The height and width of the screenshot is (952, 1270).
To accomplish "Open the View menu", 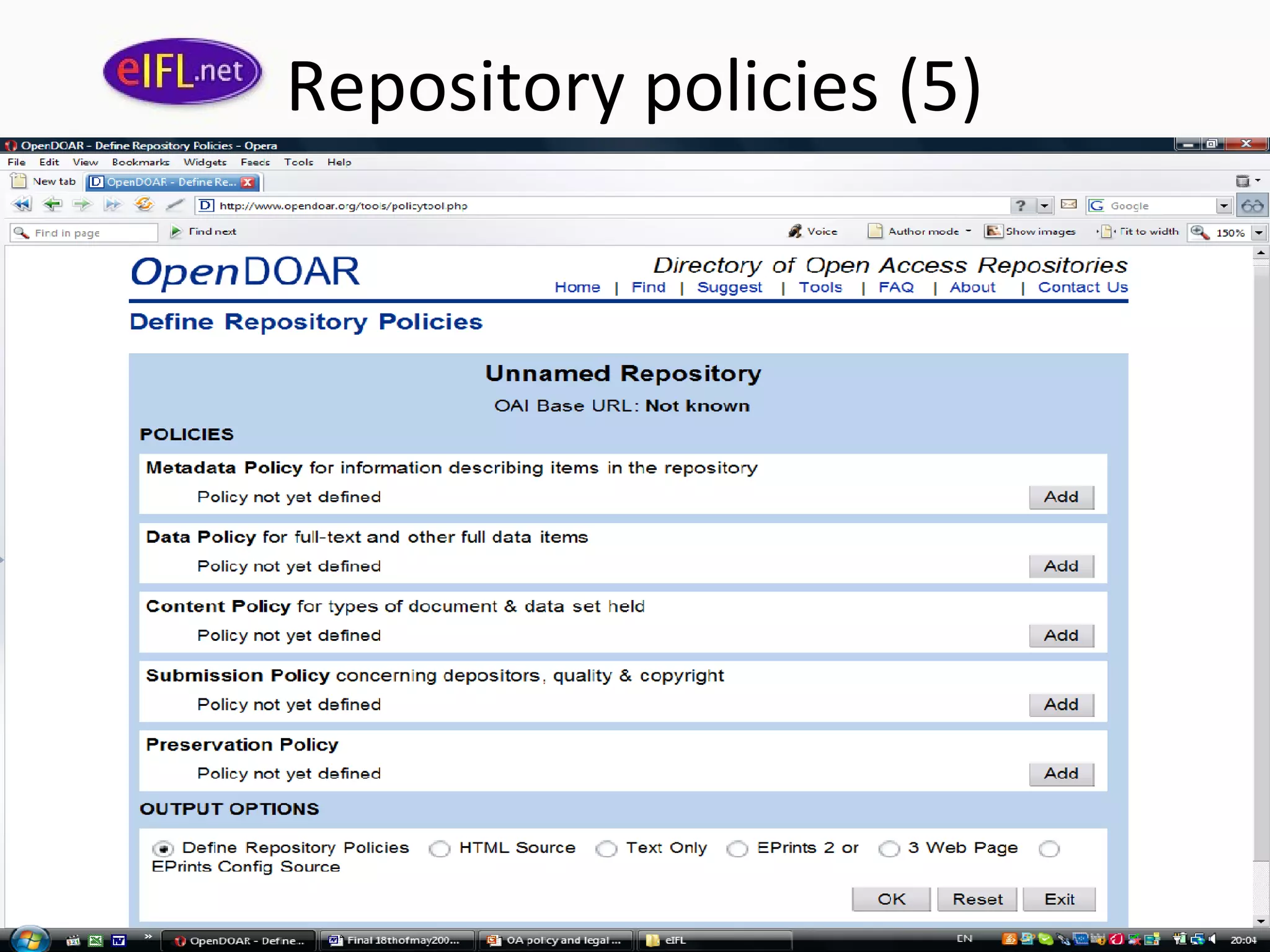I will point(86,162).
